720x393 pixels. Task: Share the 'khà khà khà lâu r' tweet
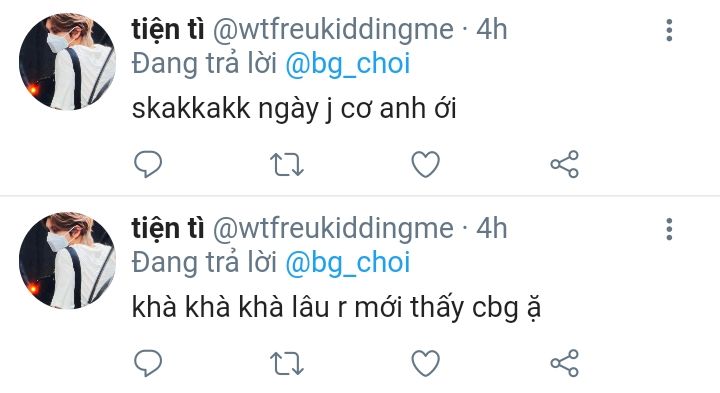tap(565, 364)
